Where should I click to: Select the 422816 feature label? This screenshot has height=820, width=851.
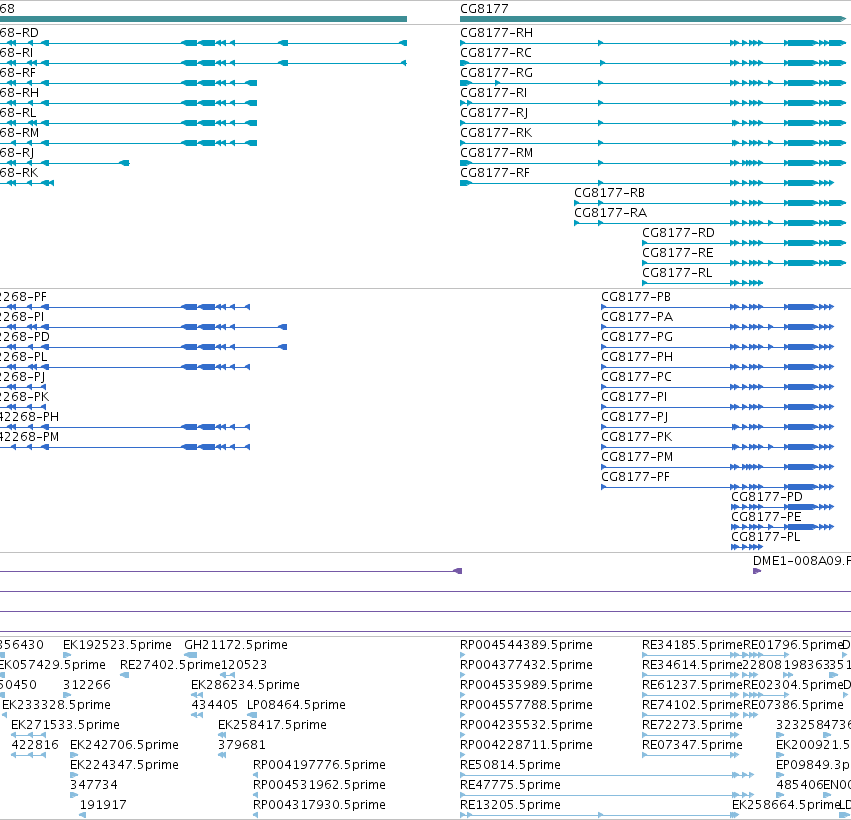(x=35, y=745)
